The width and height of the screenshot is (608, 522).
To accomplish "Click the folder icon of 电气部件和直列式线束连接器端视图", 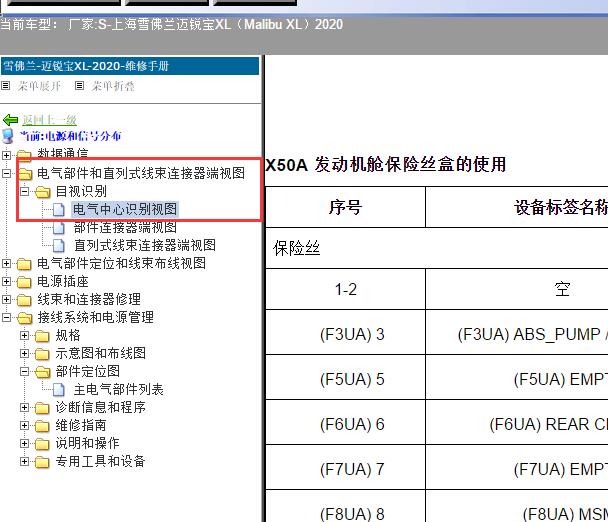I will pyautogui.click(x=24, y=173).
